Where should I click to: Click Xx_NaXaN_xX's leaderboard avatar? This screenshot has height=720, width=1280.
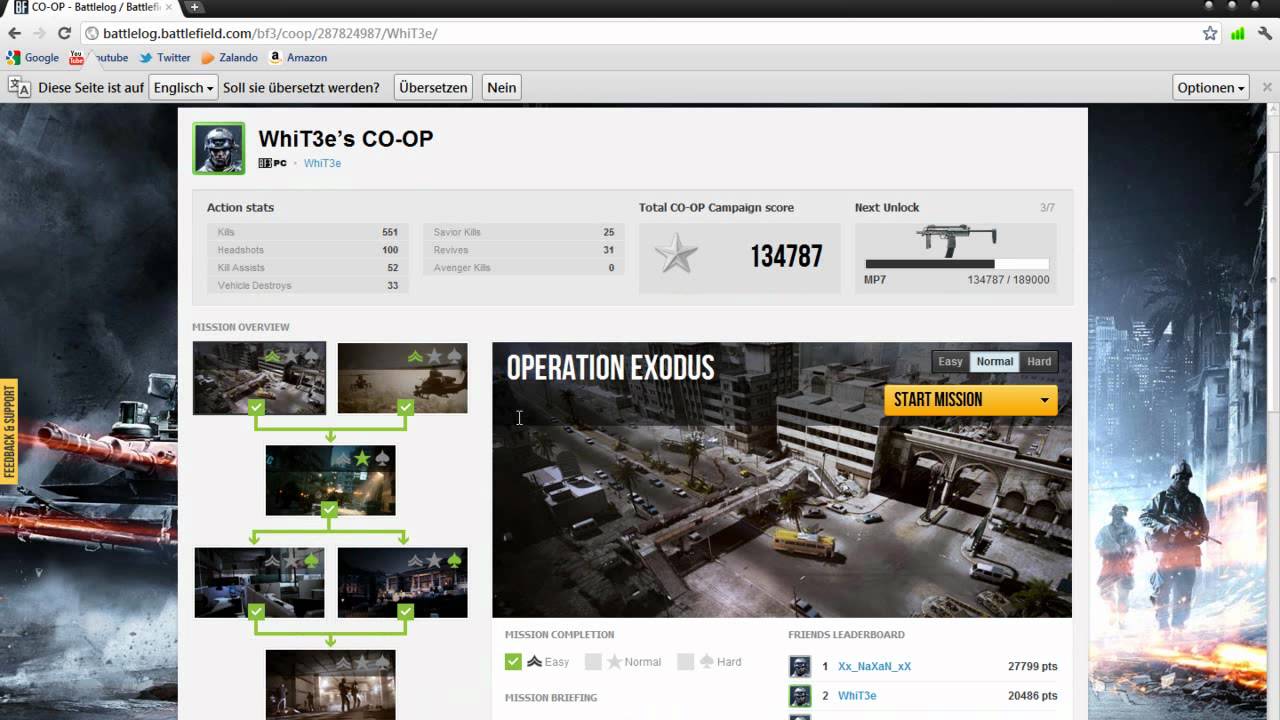tap(800, 666)
